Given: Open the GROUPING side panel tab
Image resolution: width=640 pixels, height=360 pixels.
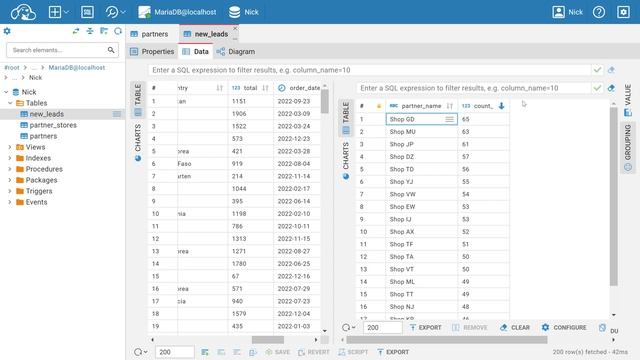Looking at the screenshot, I should 628,147.
